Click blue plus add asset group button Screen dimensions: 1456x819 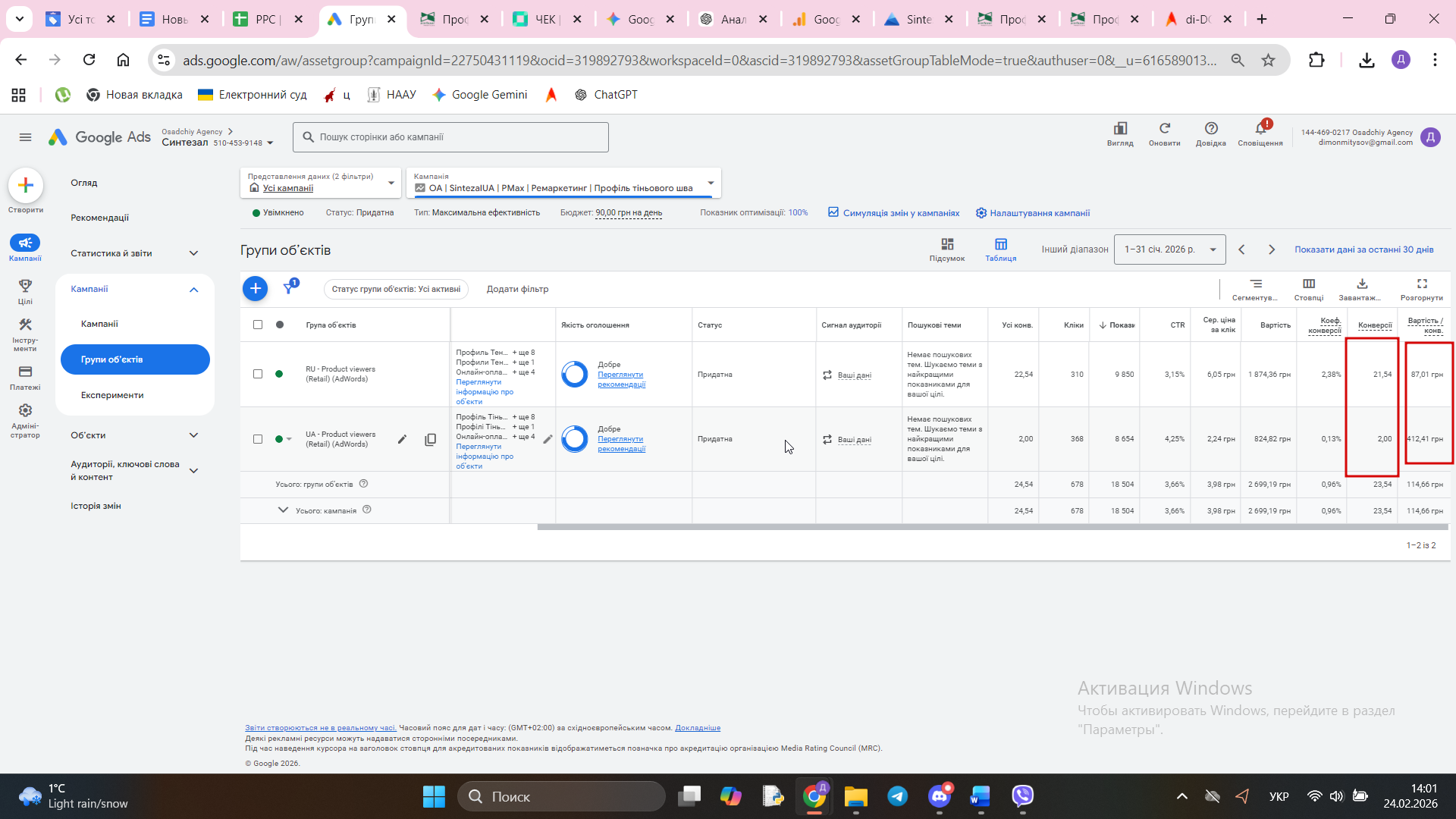[x=255, y=288]
